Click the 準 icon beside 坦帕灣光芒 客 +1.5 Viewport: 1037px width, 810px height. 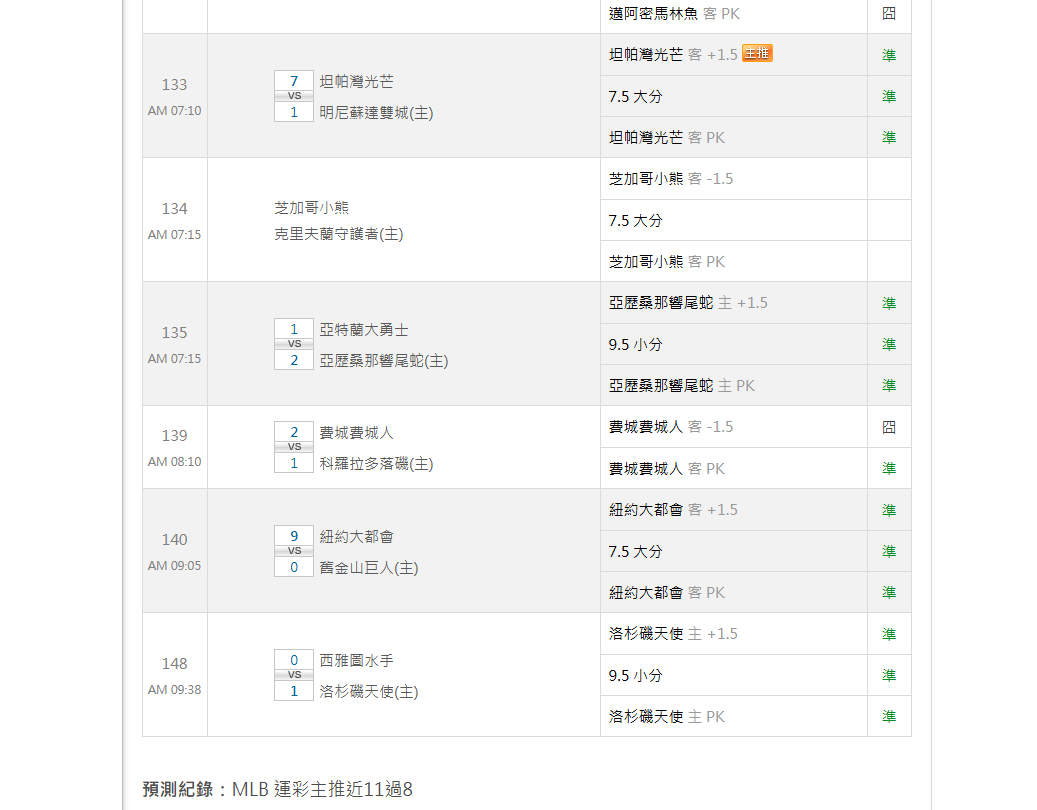(889, 55)
